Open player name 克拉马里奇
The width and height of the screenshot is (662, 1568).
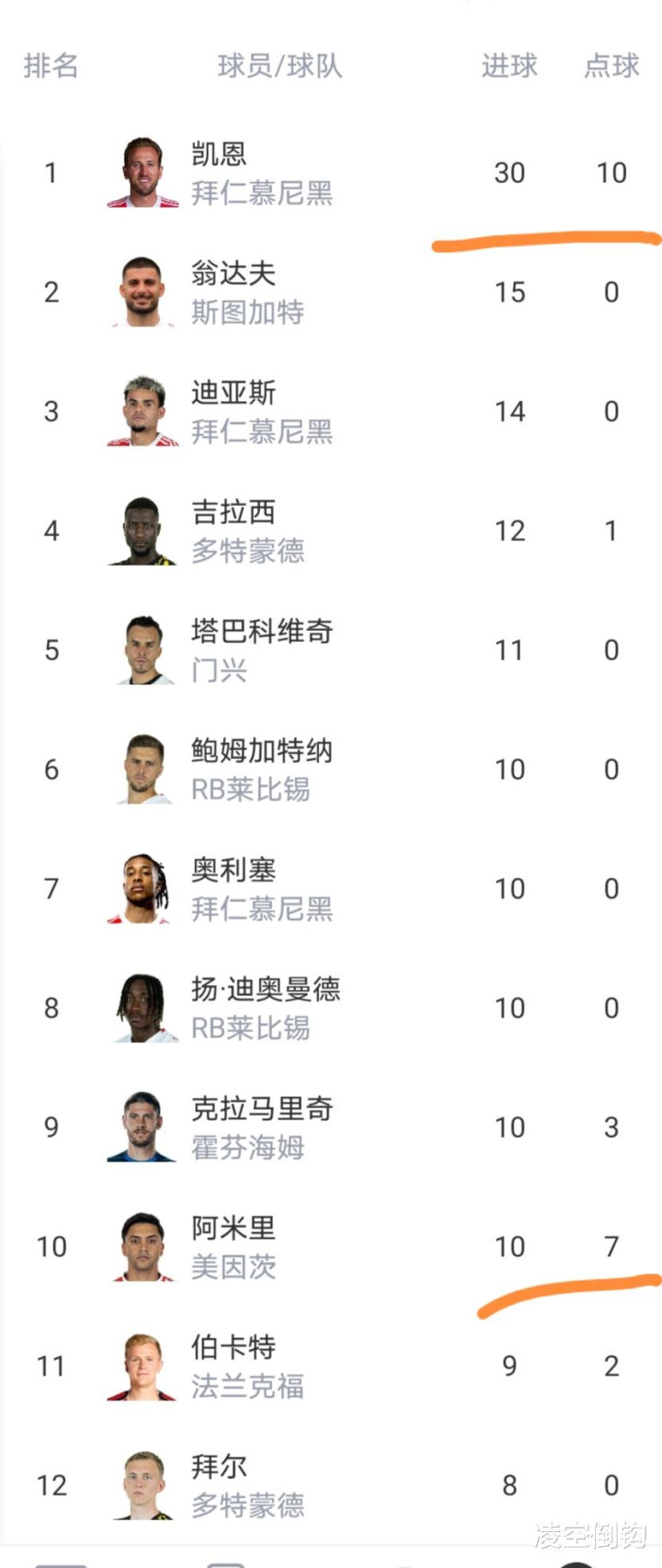[x=262, y=1109]
